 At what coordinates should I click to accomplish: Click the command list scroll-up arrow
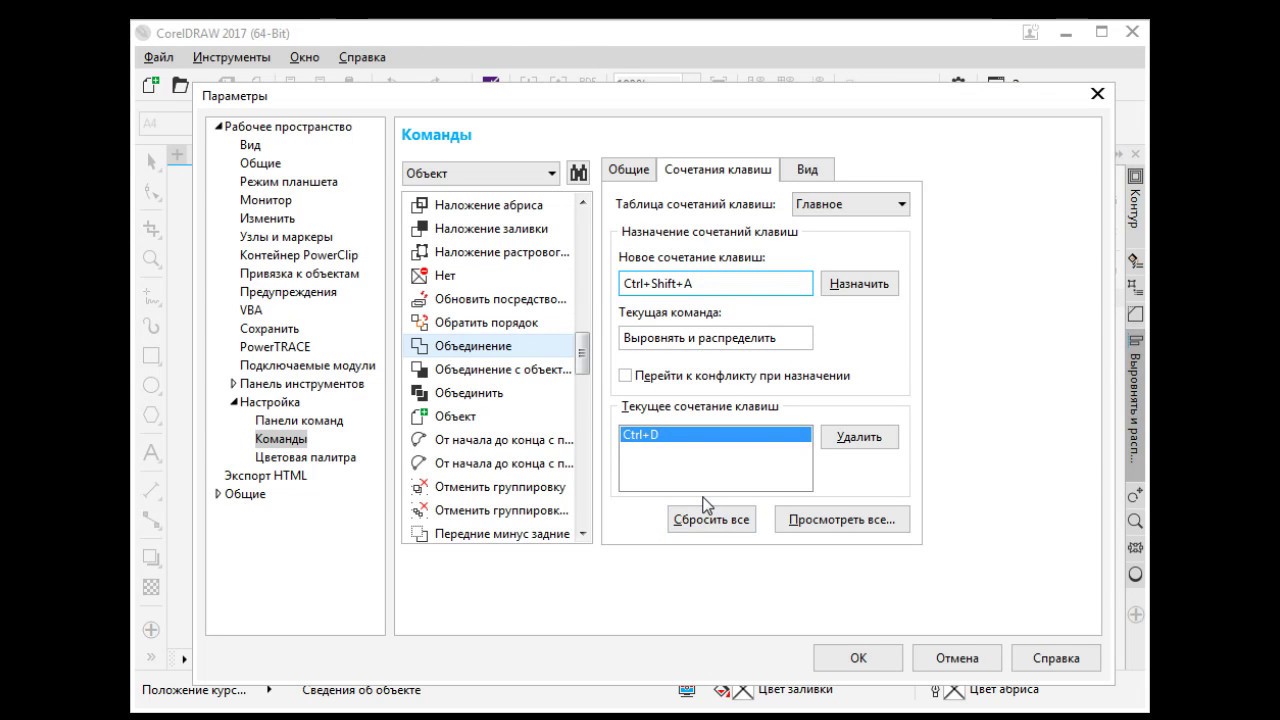[583, 202]
